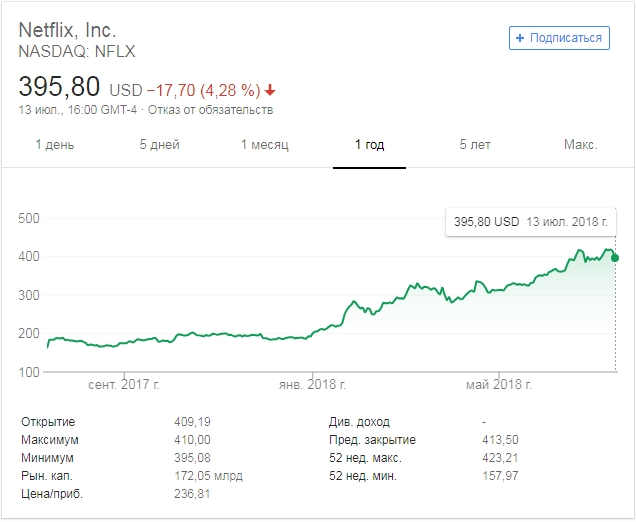Click the large 395,80 price value
Viewport: 636px width, 522px height.
[x=61, y=87]
